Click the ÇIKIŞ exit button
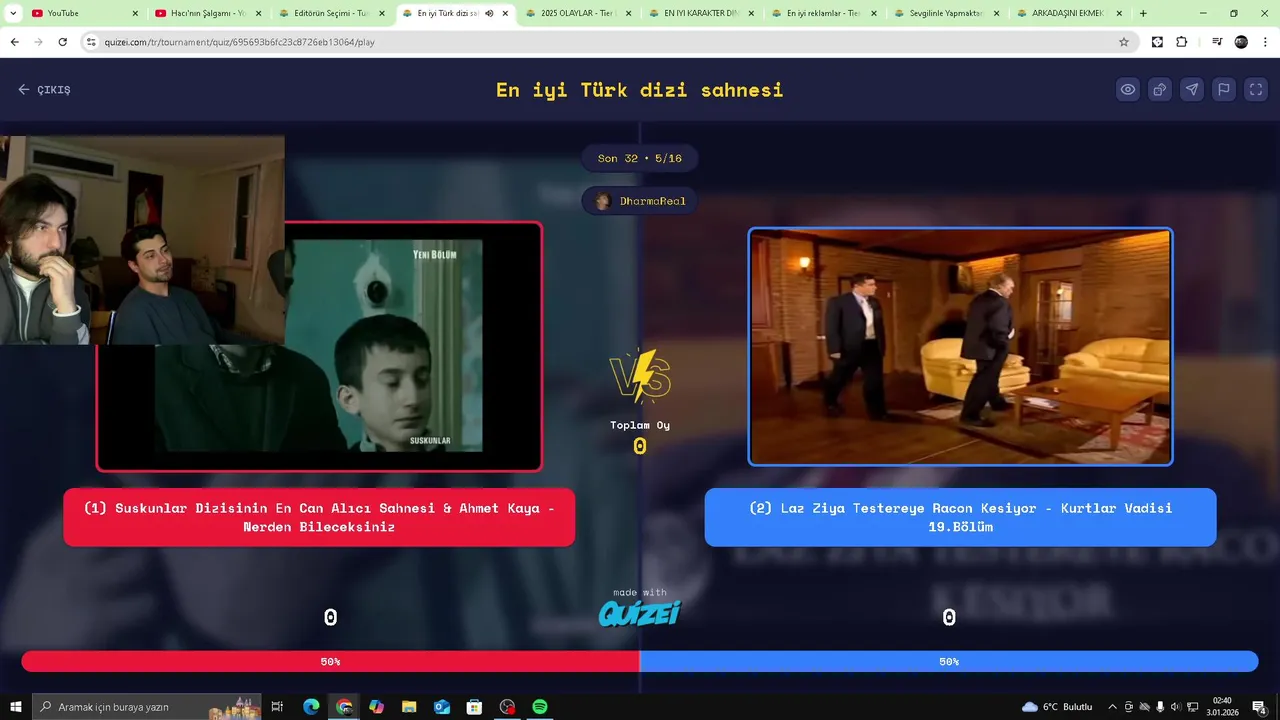Image resolution: width=1280 pixels, height=720 pixels. [x=44, y=89]
